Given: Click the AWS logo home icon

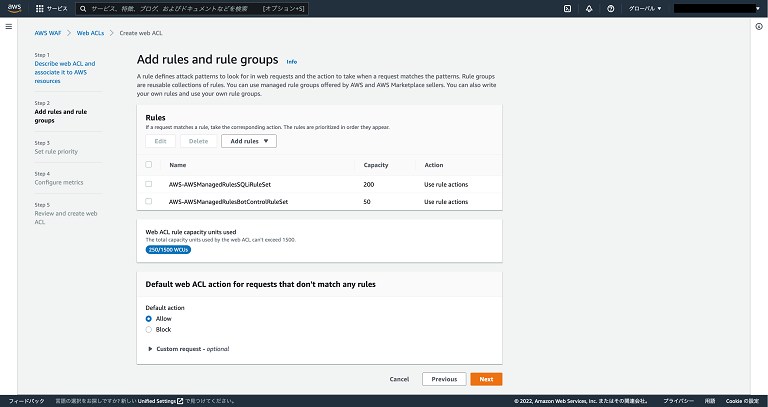Looking at the screenshot, I should tap(15, 8).
